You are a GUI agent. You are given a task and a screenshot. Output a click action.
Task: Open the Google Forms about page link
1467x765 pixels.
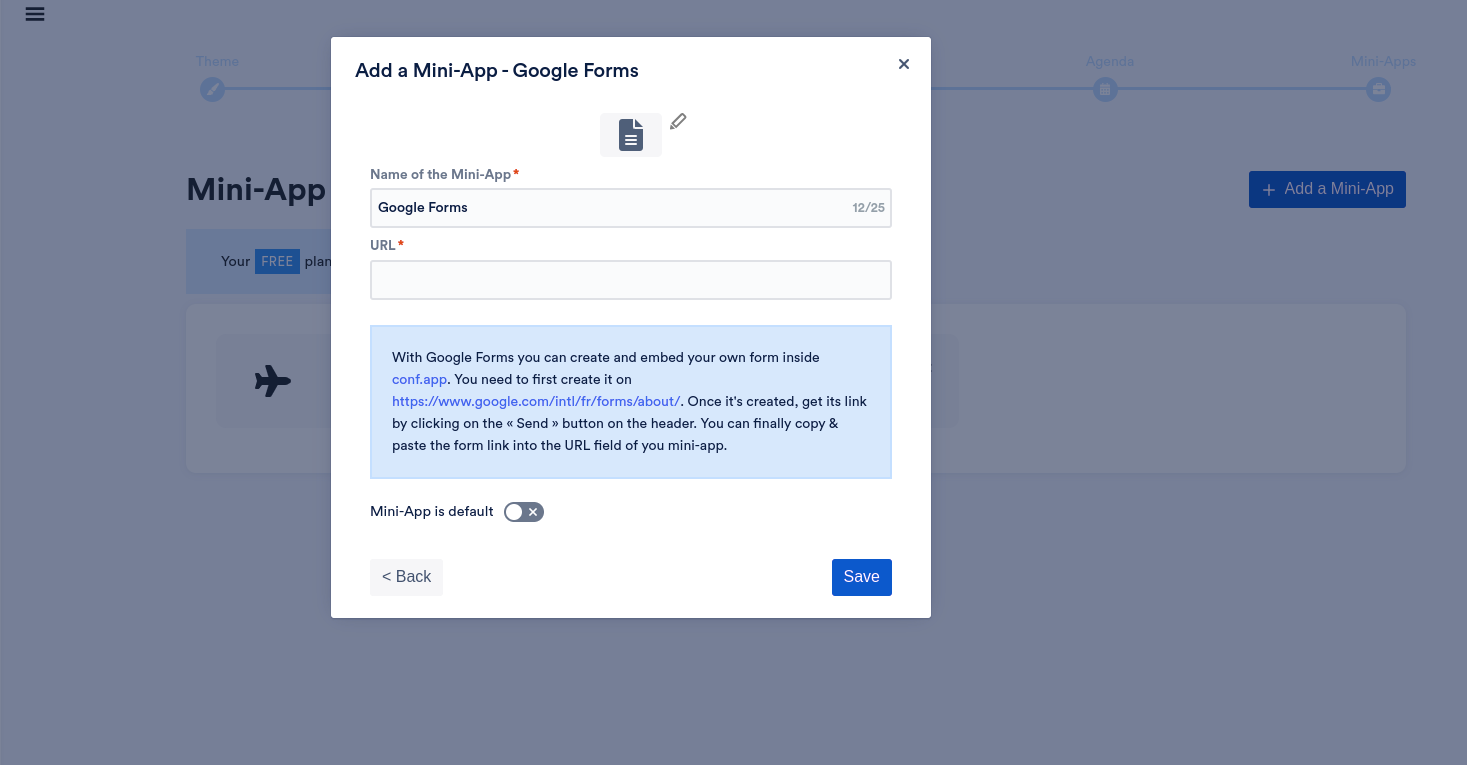click(x=536, y=401)
